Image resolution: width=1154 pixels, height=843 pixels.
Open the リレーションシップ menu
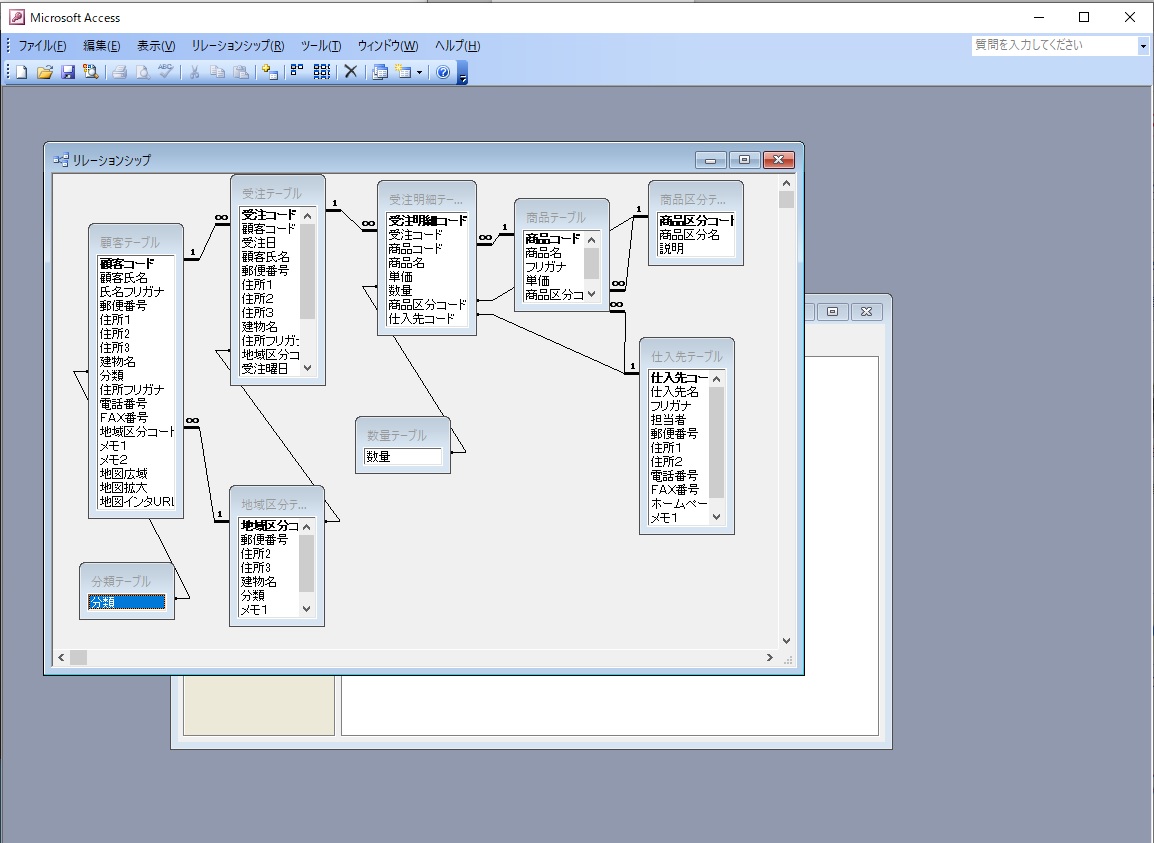point(237,46)
